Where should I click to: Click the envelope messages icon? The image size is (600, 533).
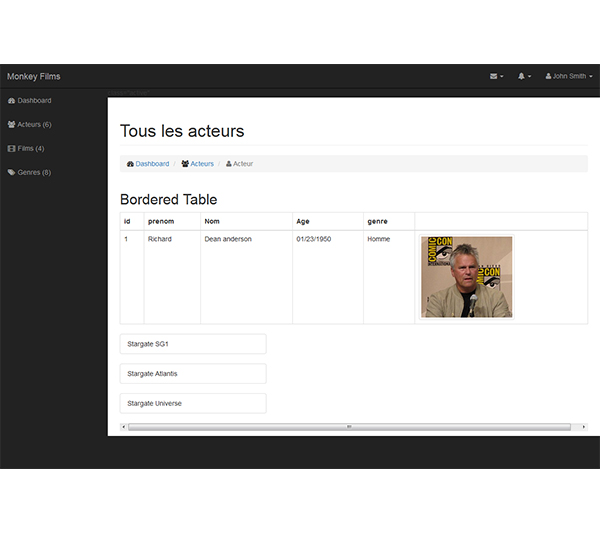[493, 76]
